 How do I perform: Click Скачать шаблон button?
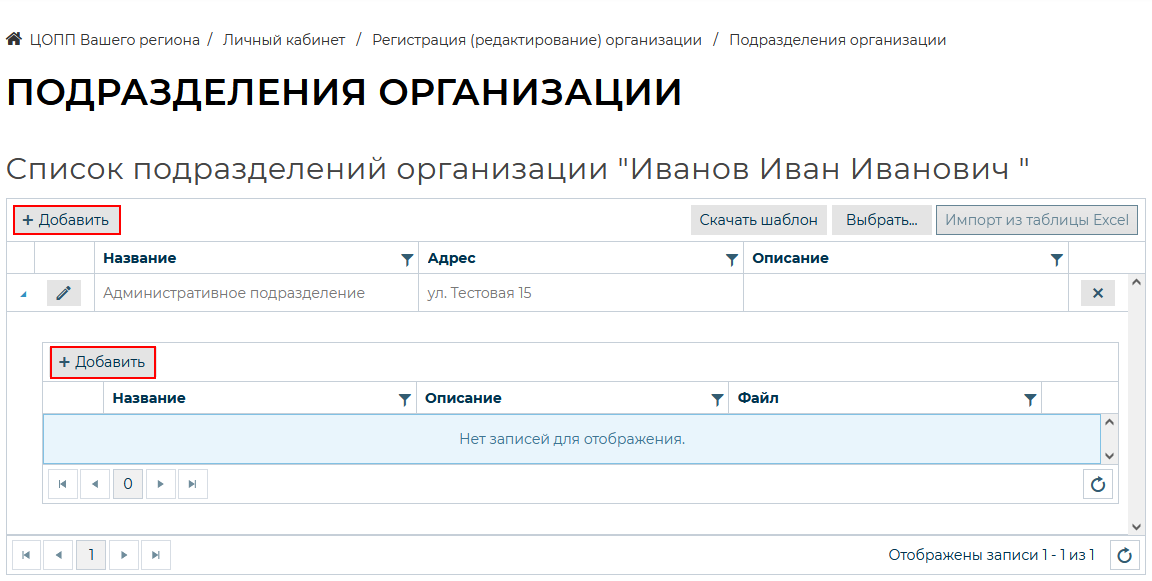tap(759, 220)
